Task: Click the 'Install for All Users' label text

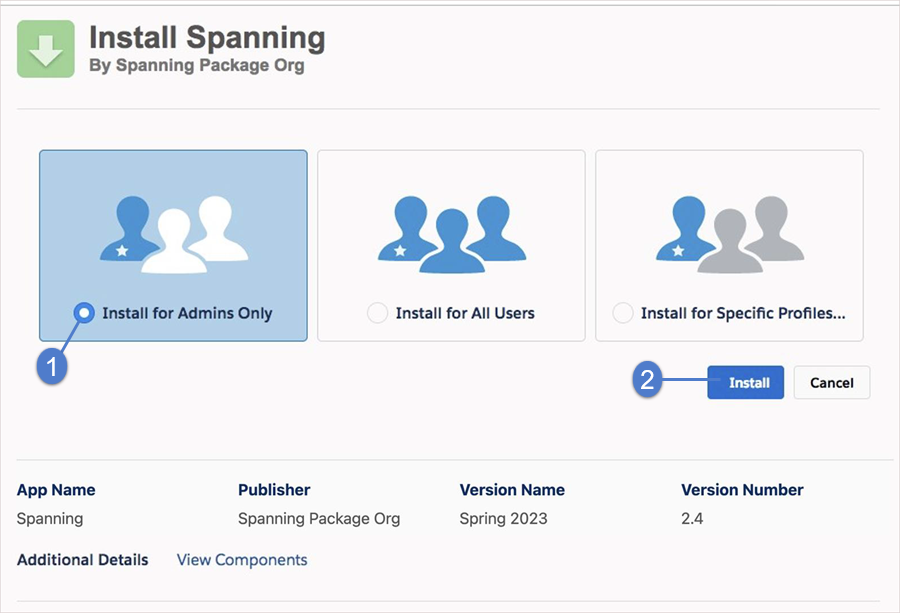Action: tap(465, 313)
